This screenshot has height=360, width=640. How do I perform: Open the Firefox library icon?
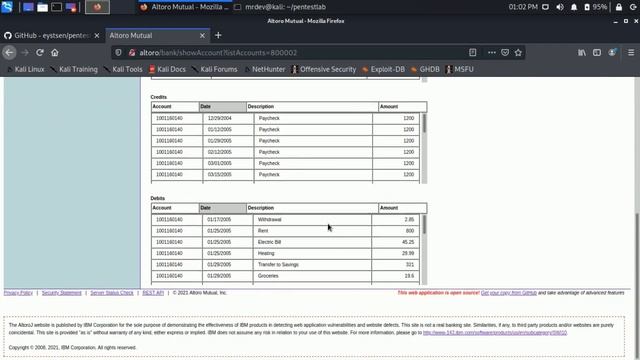coord(582,53)
